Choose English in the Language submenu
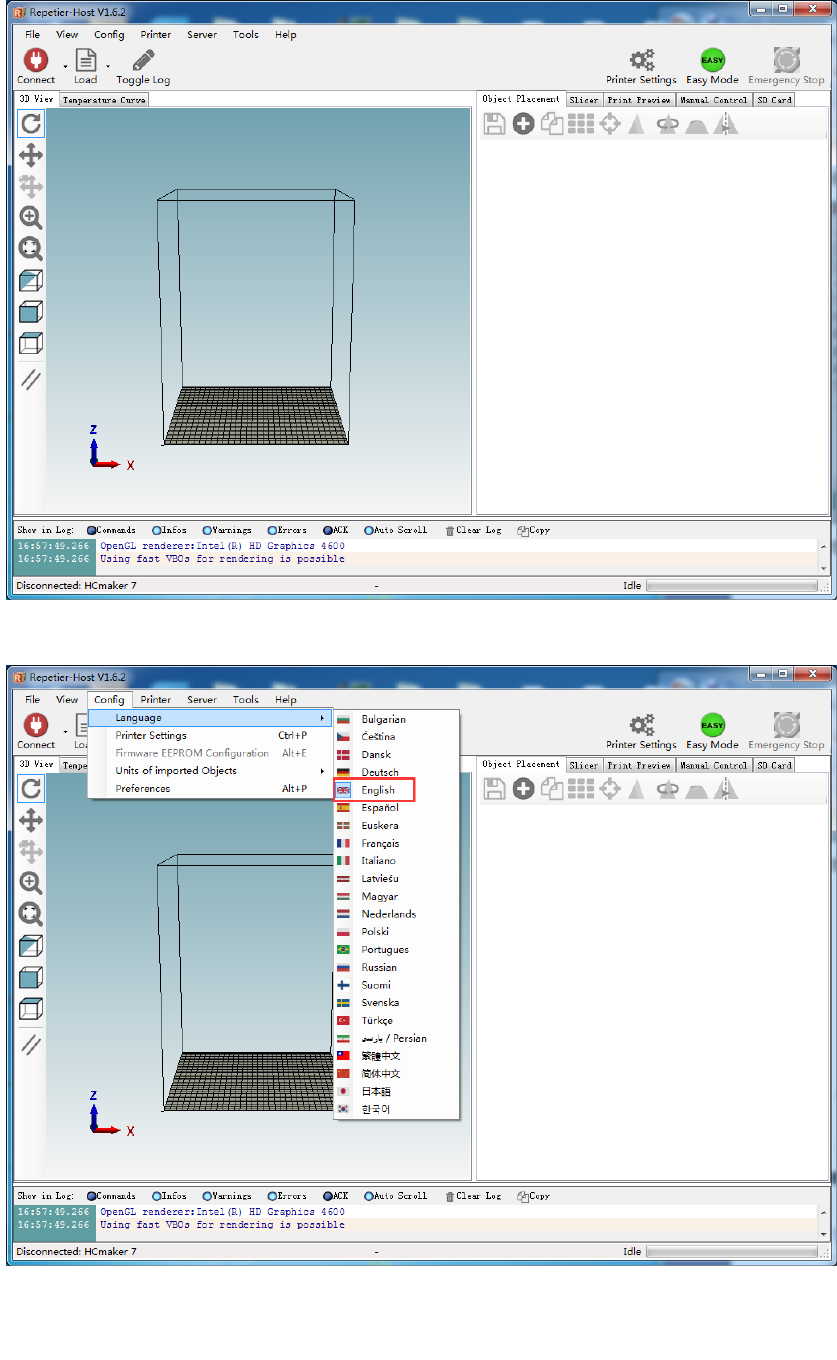Viewport: 837px width, 1360px height. point(378,790)
